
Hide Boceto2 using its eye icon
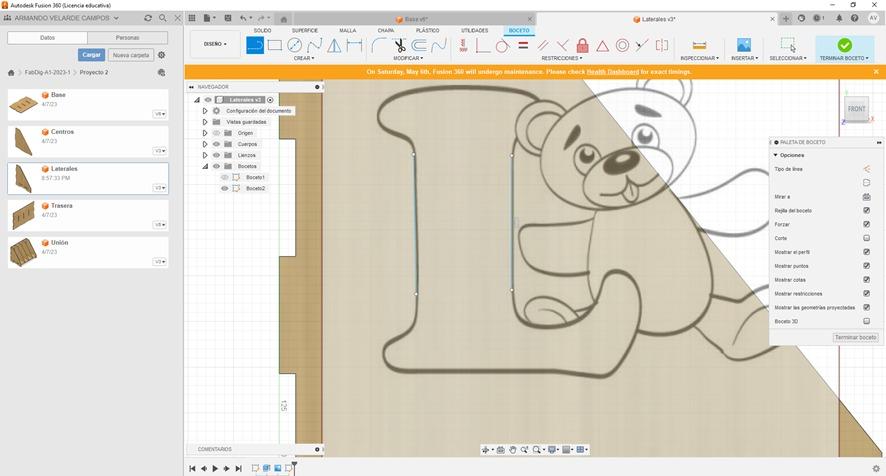click(x=224, y=188)
